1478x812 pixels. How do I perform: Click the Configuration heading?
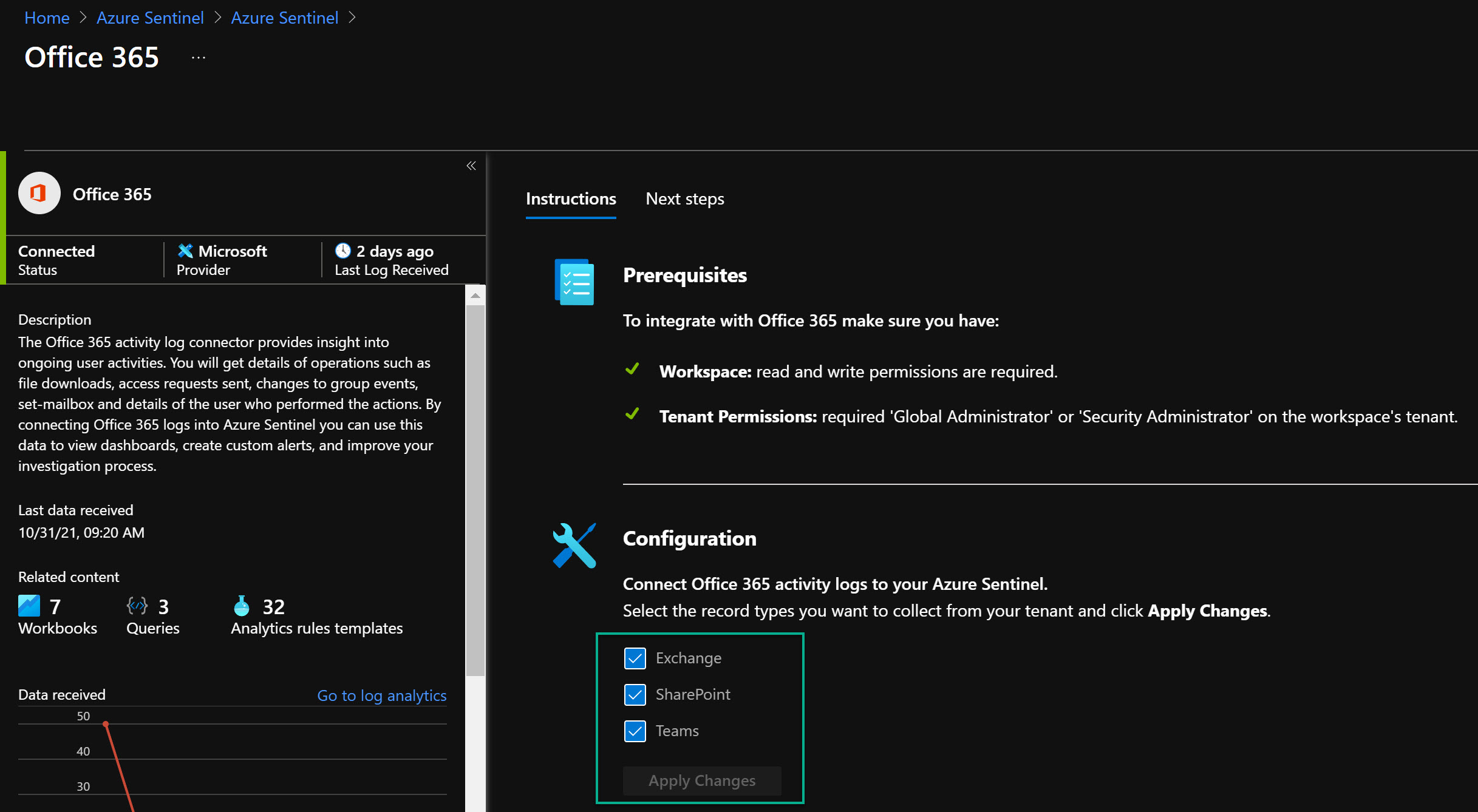(x=690, y=538)
